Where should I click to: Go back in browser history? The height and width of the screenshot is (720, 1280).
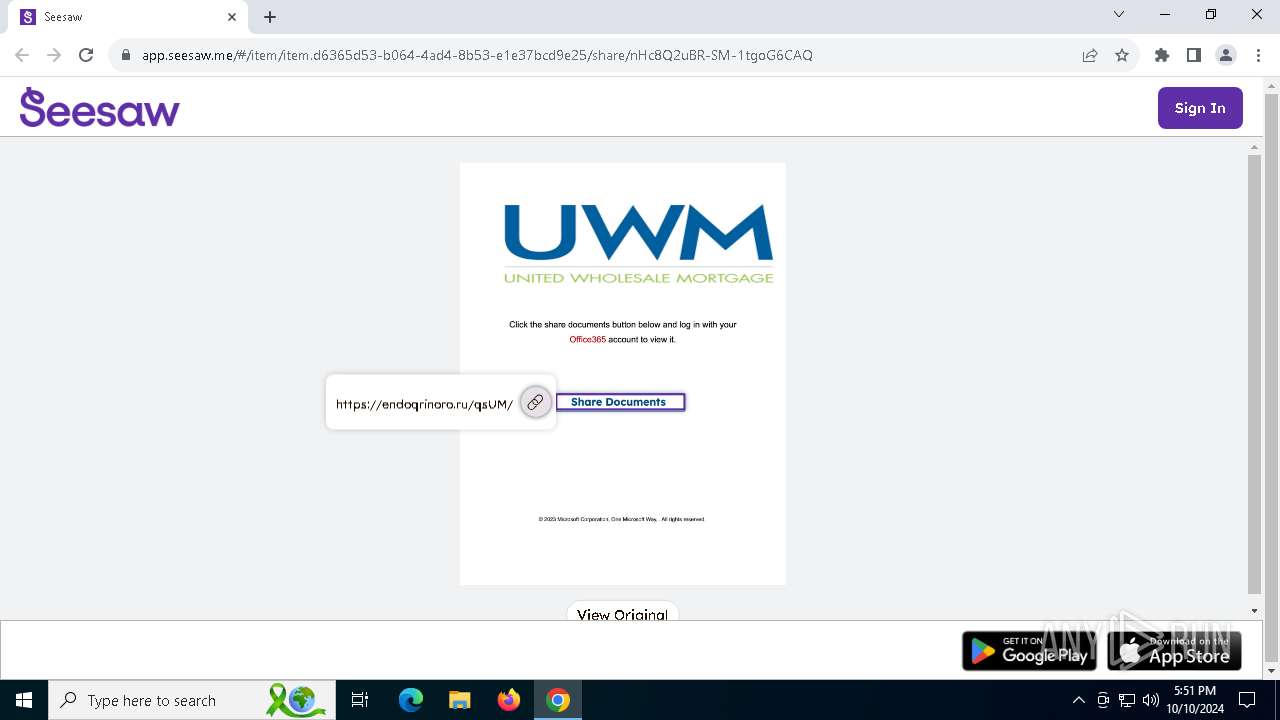(22, 55)
